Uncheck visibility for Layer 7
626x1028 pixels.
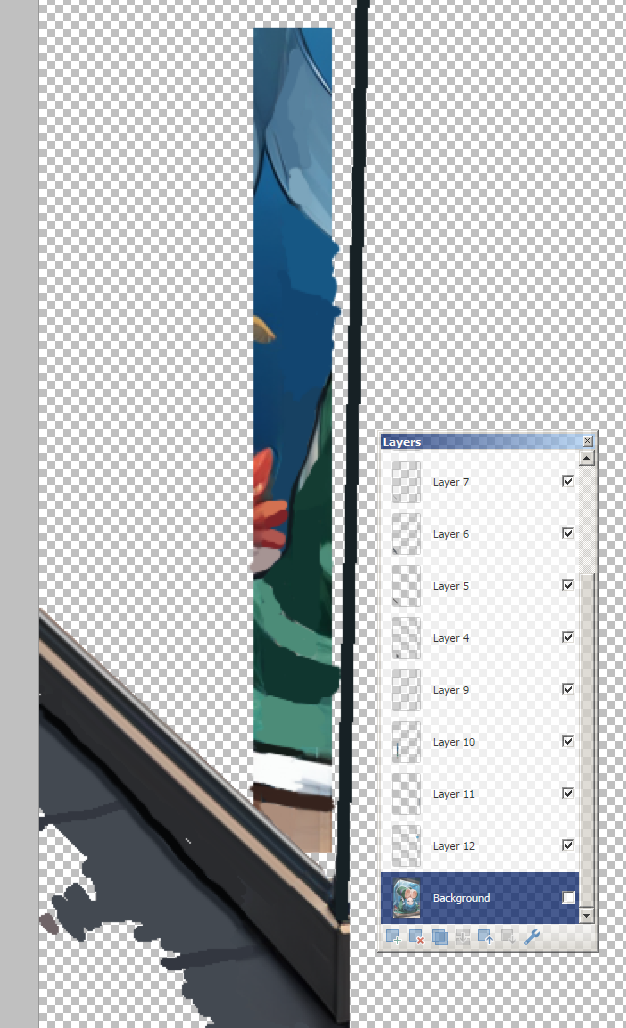coord(568,481)
